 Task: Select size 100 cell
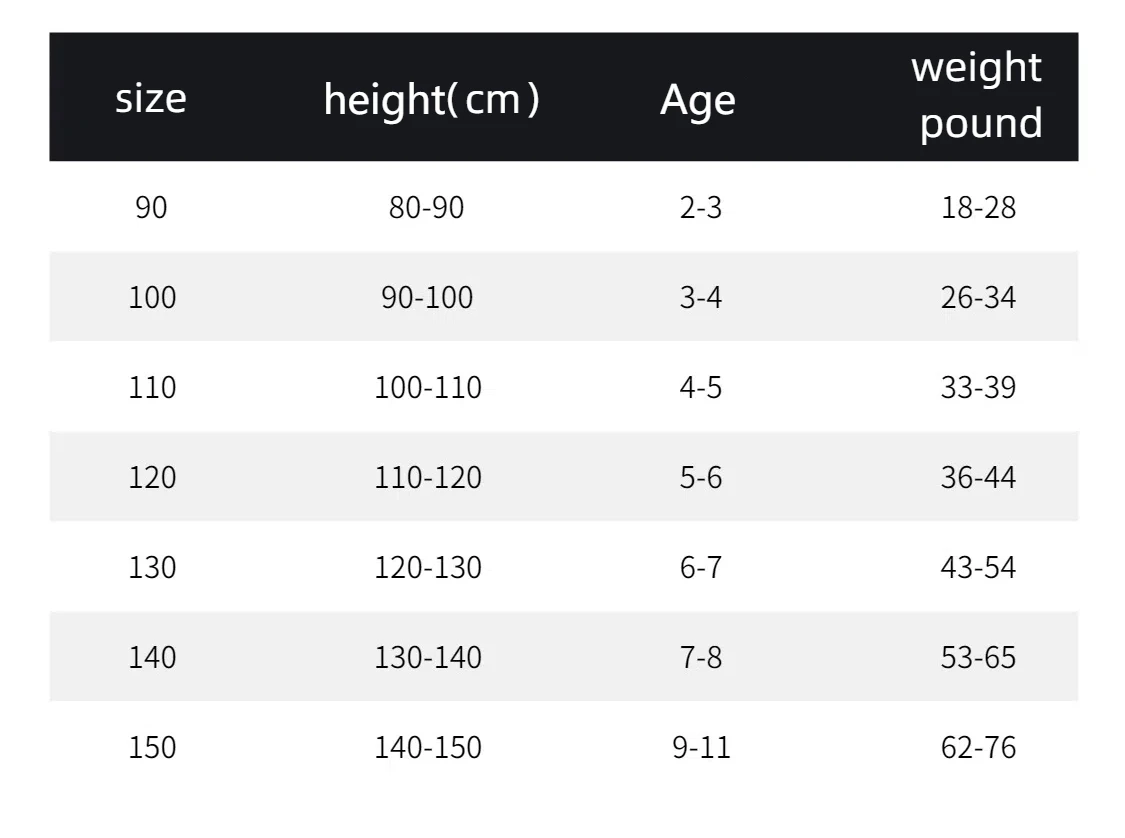tap(152, 297)
